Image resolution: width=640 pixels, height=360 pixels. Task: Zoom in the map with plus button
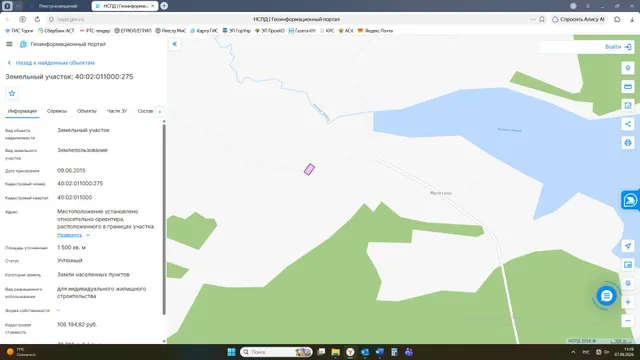click(628, 302)
